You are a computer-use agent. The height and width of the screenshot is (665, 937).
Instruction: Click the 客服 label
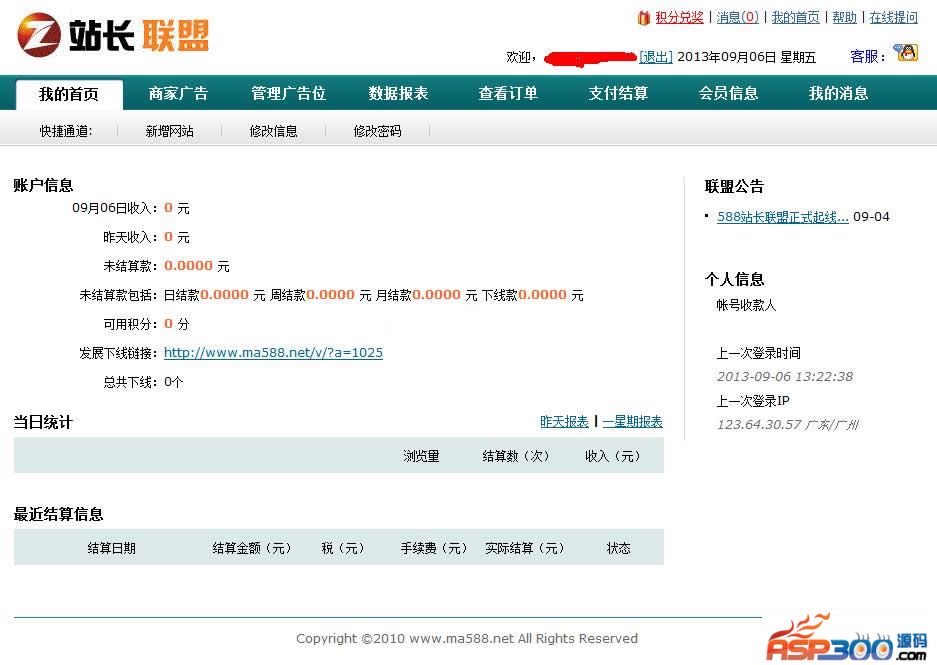point(868,57)
